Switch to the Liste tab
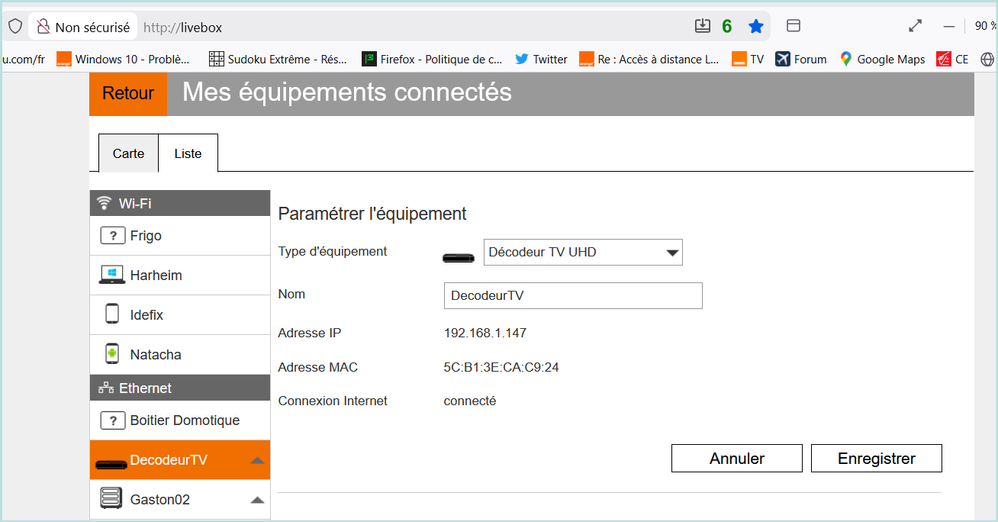 click(188, 154)
